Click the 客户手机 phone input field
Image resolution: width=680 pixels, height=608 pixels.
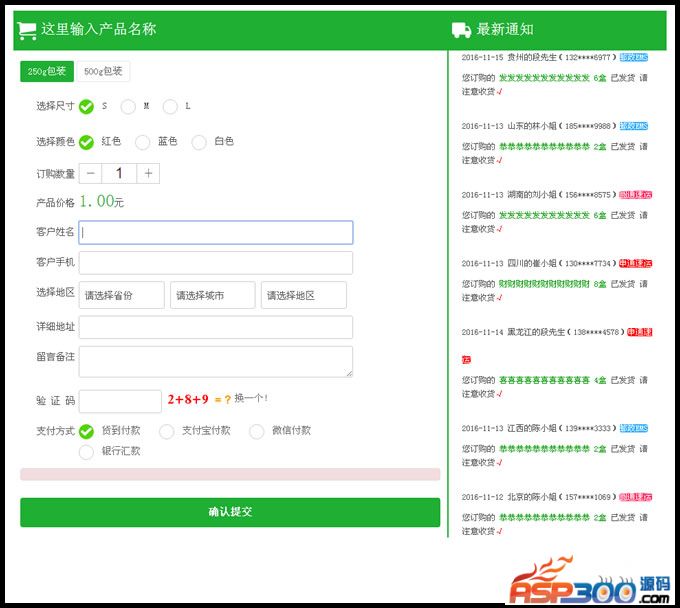pyautogui.click(x=216, y=263)
